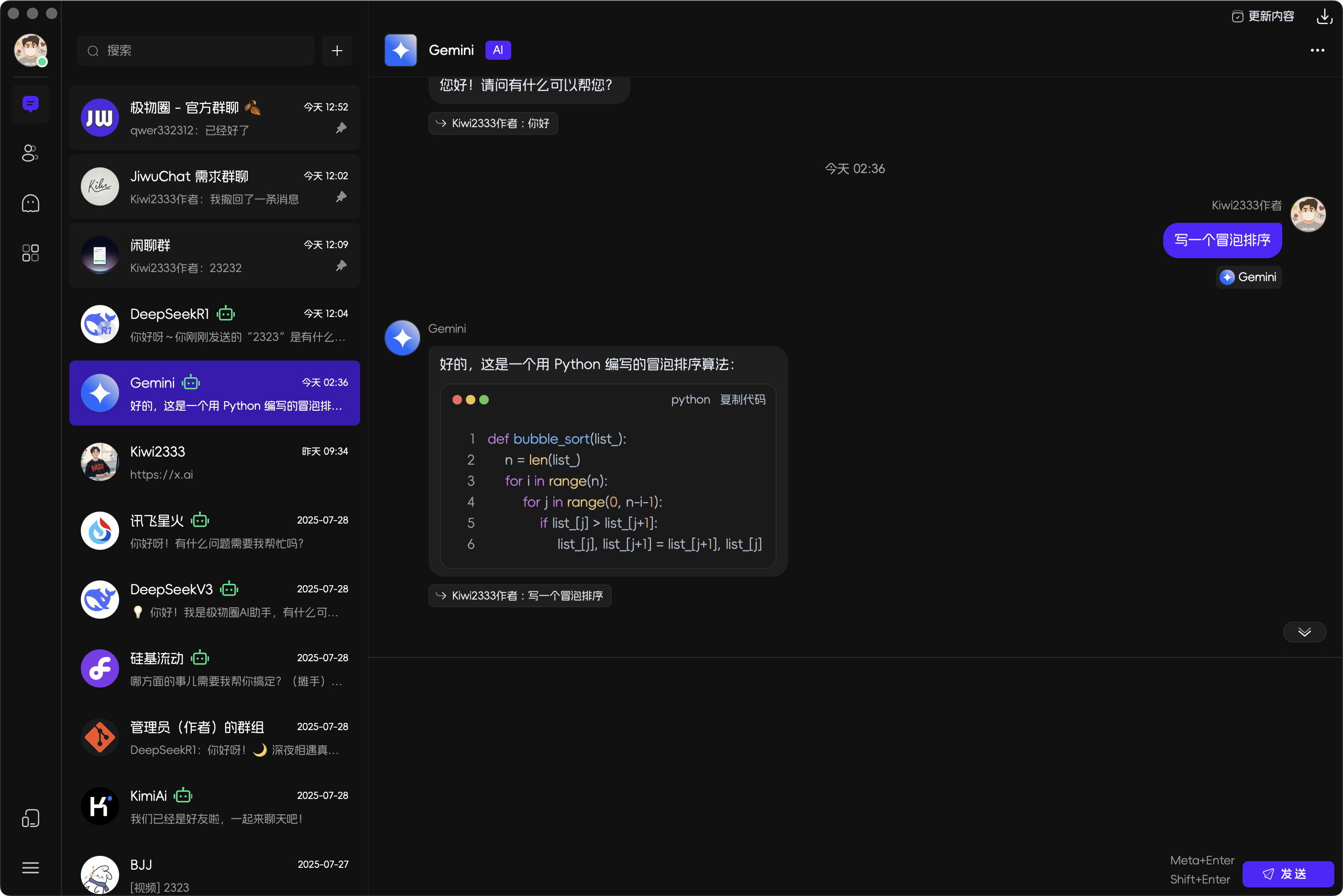Click robot icon beside 硅基流动 name
Viewport: 1343px width, 896px height.
[x=200, y=658]
